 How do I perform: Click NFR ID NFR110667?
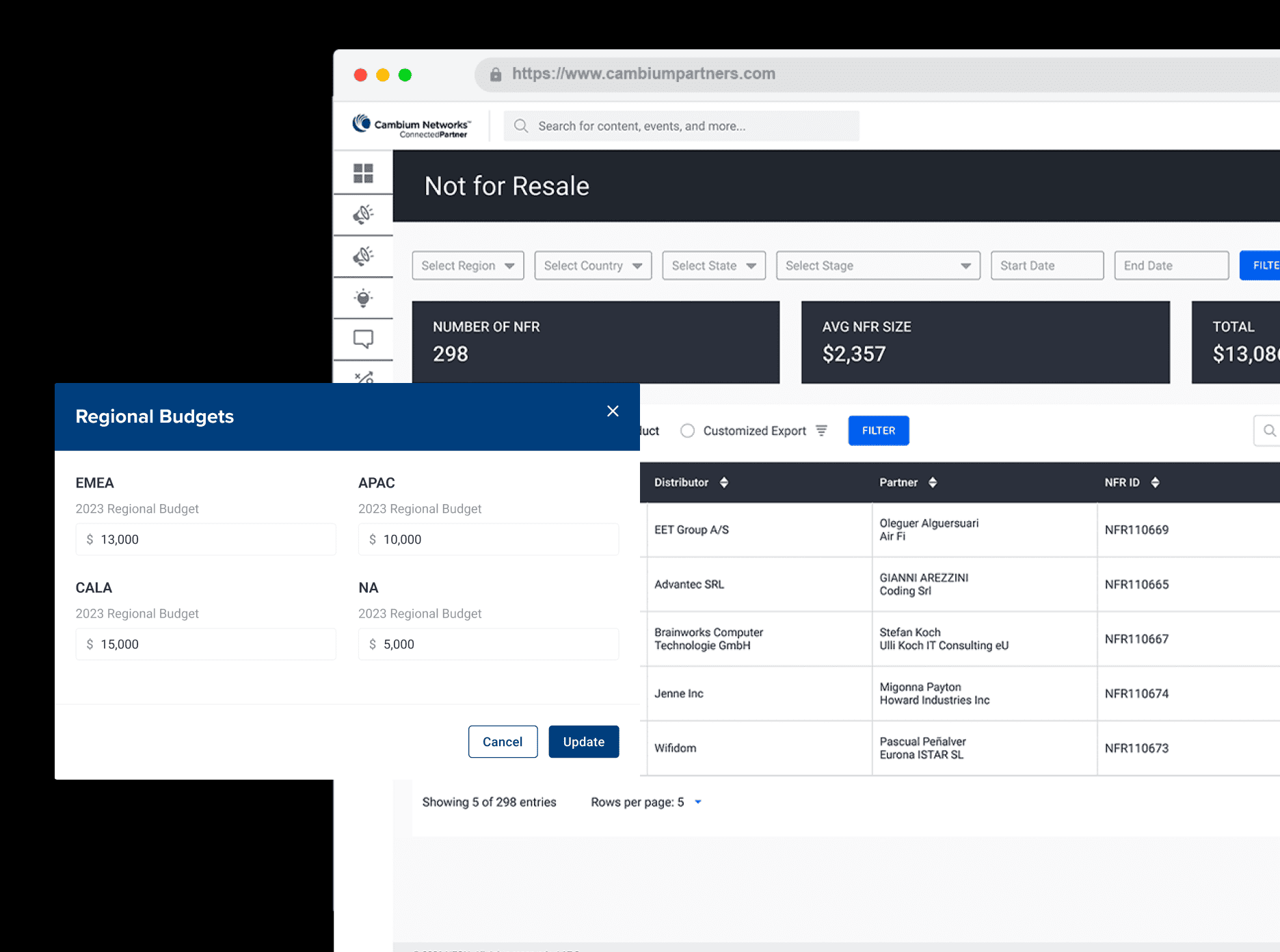tap(1136, 639)
